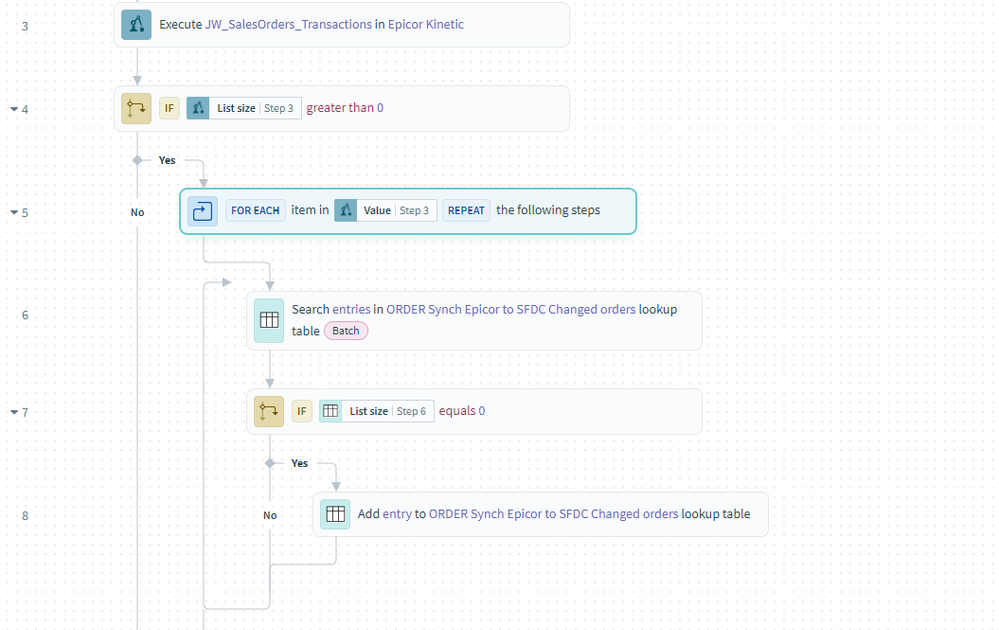The image size is (999, 630).
Task: Collapse step 4 using its arrow
Action: point(14,109)
